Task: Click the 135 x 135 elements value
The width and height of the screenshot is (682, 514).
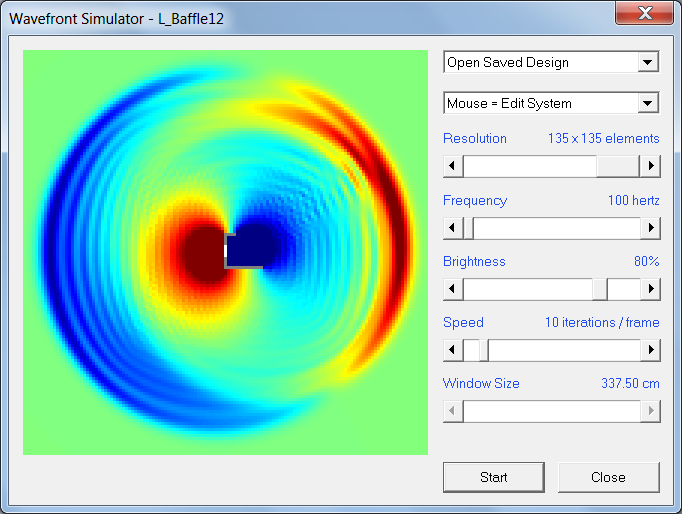Action: tap(603, 138)
